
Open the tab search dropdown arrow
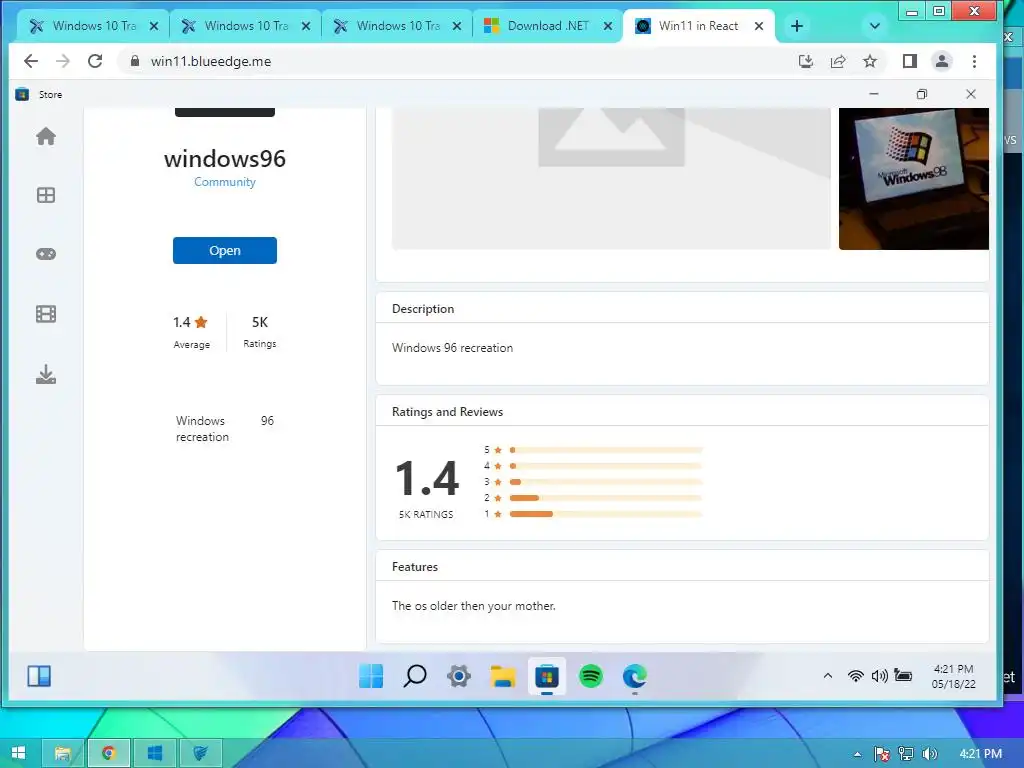tap(875, 26)
